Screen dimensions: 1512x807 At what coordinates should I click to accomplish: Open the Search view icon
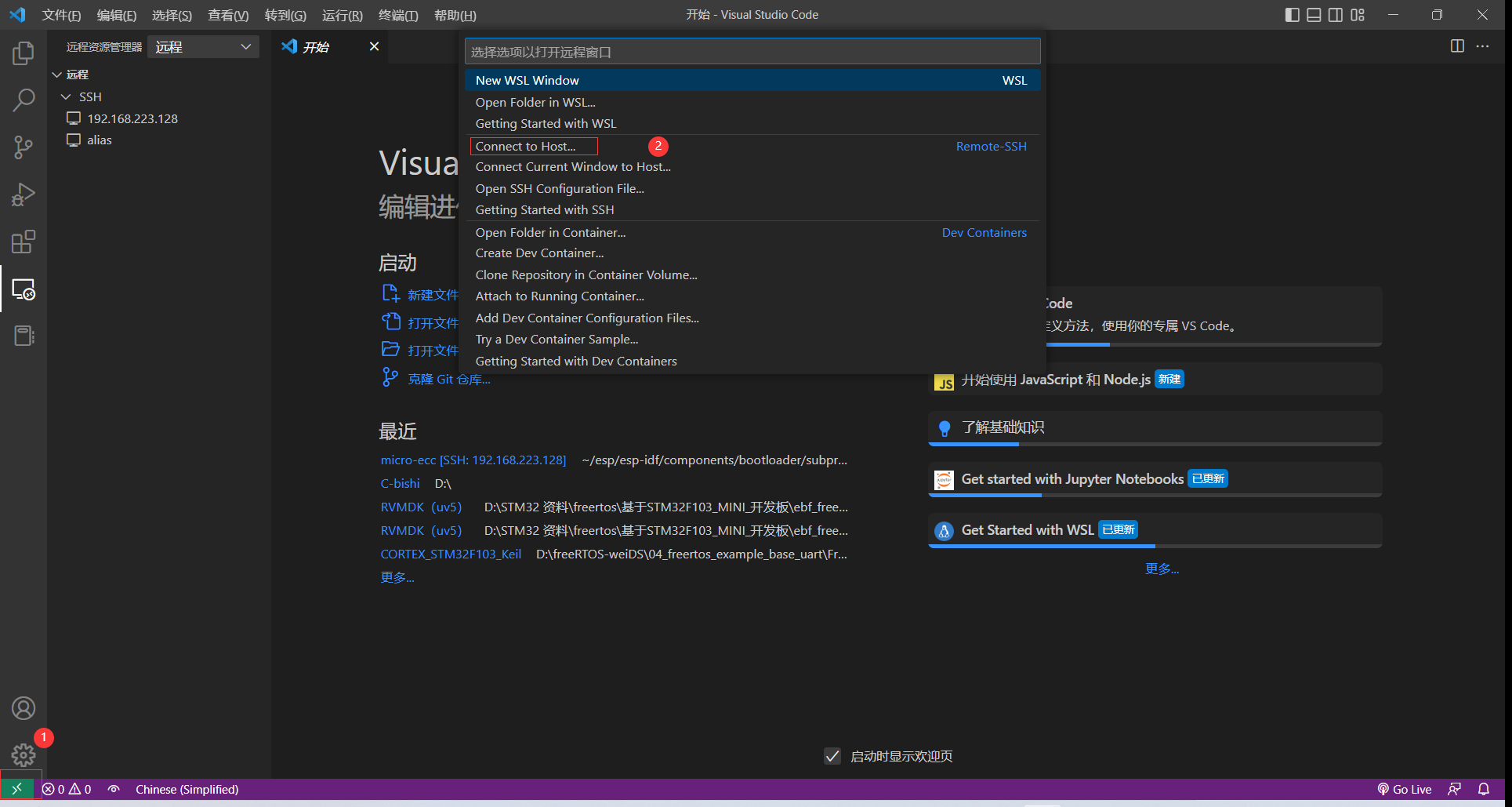click(24, 100)
